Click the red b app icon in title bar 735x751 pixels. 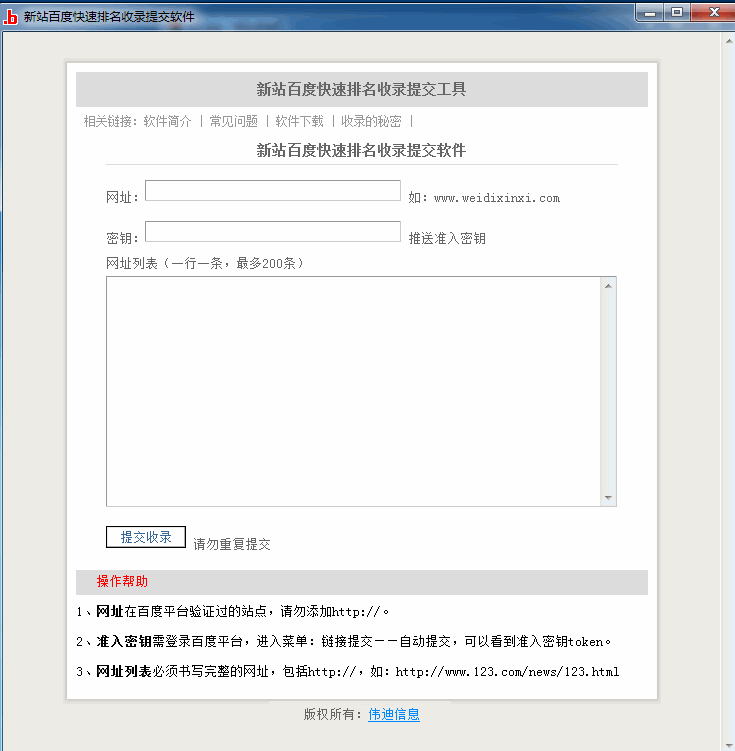click(10, 17)
